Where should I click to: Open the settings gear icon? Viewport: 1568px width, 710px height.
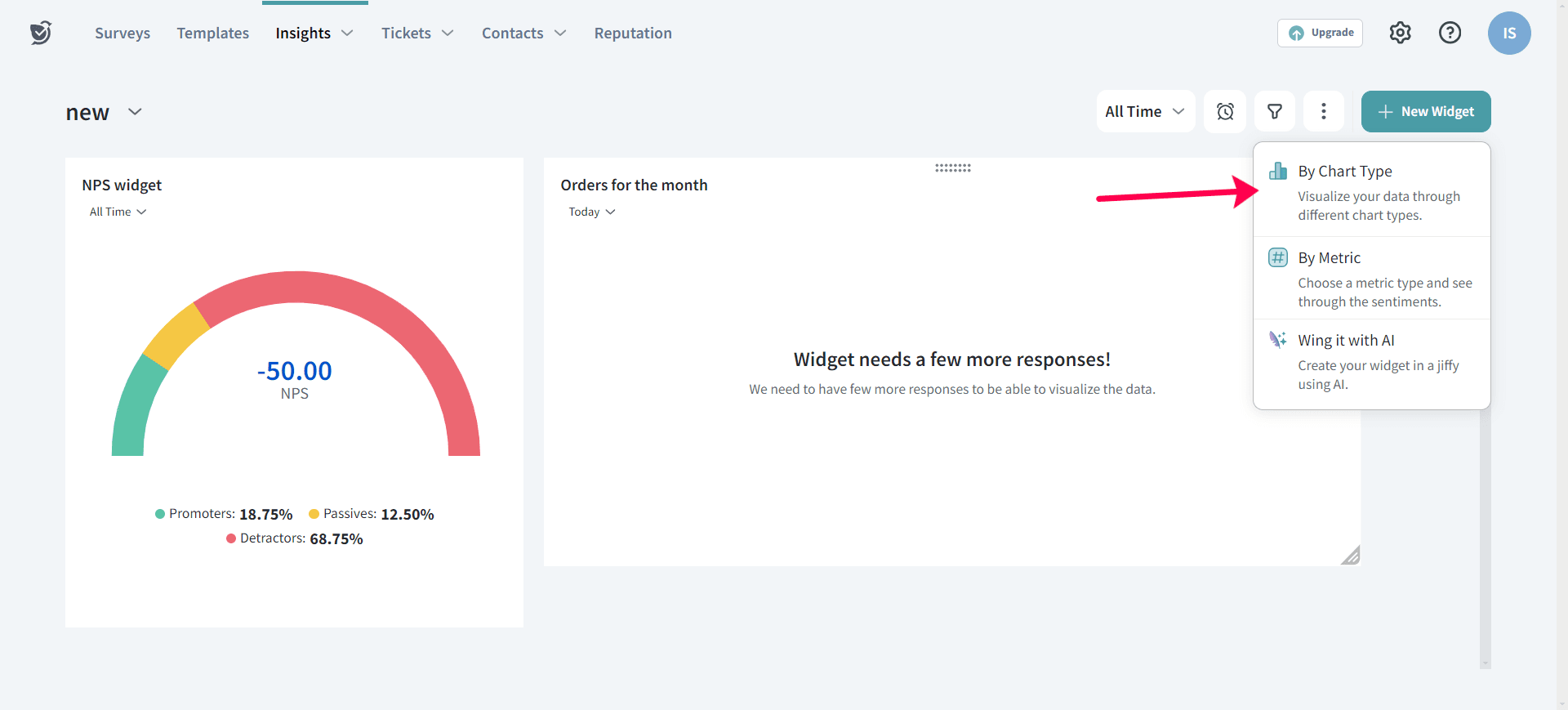click(1400, 33)
